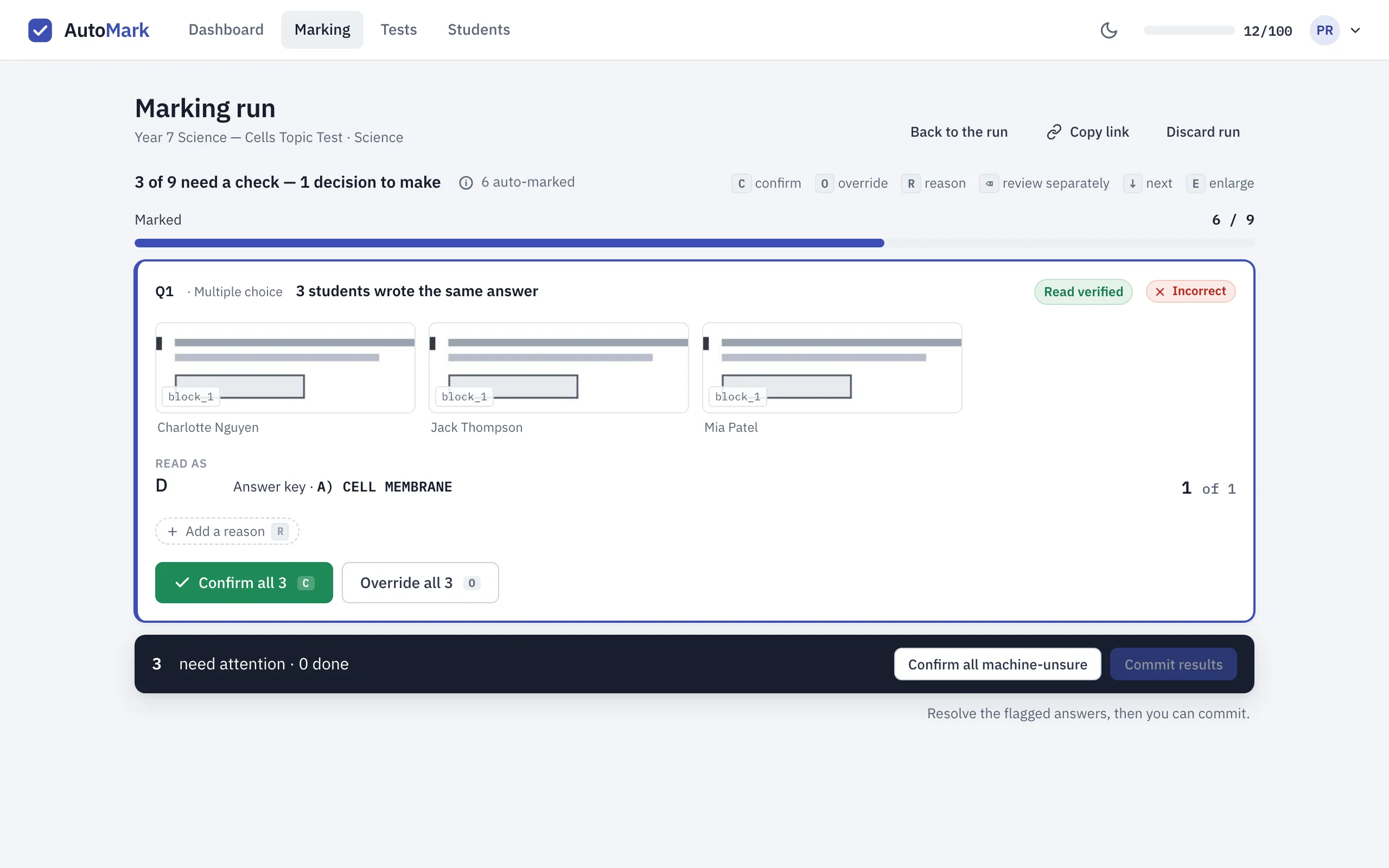Viewport: 1389px width, 868px height.
Task: Click the C confirm shortcut key
Action: point(741,184)
